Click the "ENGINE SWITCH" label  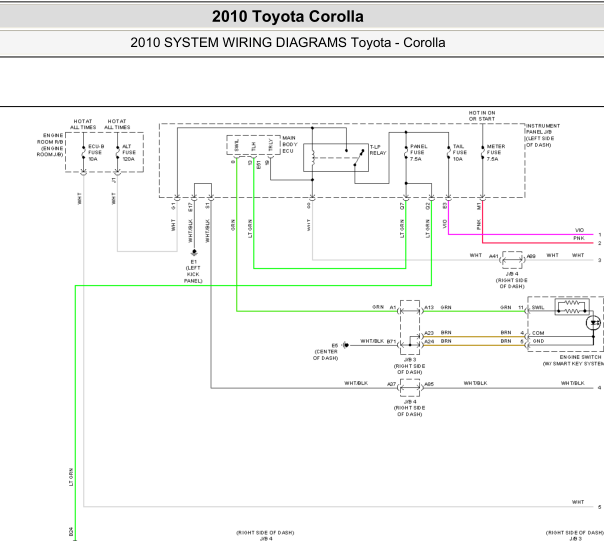point(580,357)
